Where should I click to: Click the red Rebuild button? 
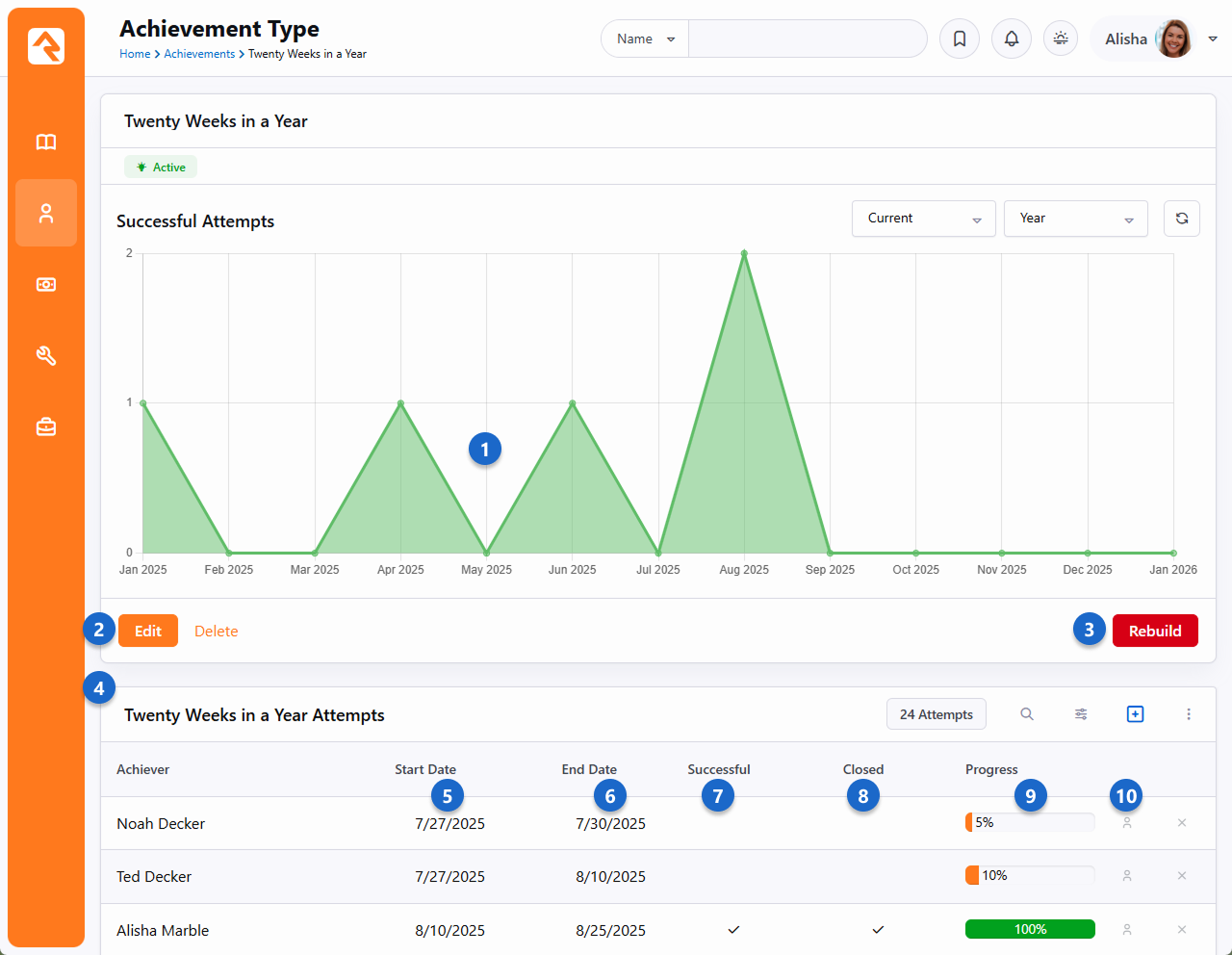tap(1155, 631)
